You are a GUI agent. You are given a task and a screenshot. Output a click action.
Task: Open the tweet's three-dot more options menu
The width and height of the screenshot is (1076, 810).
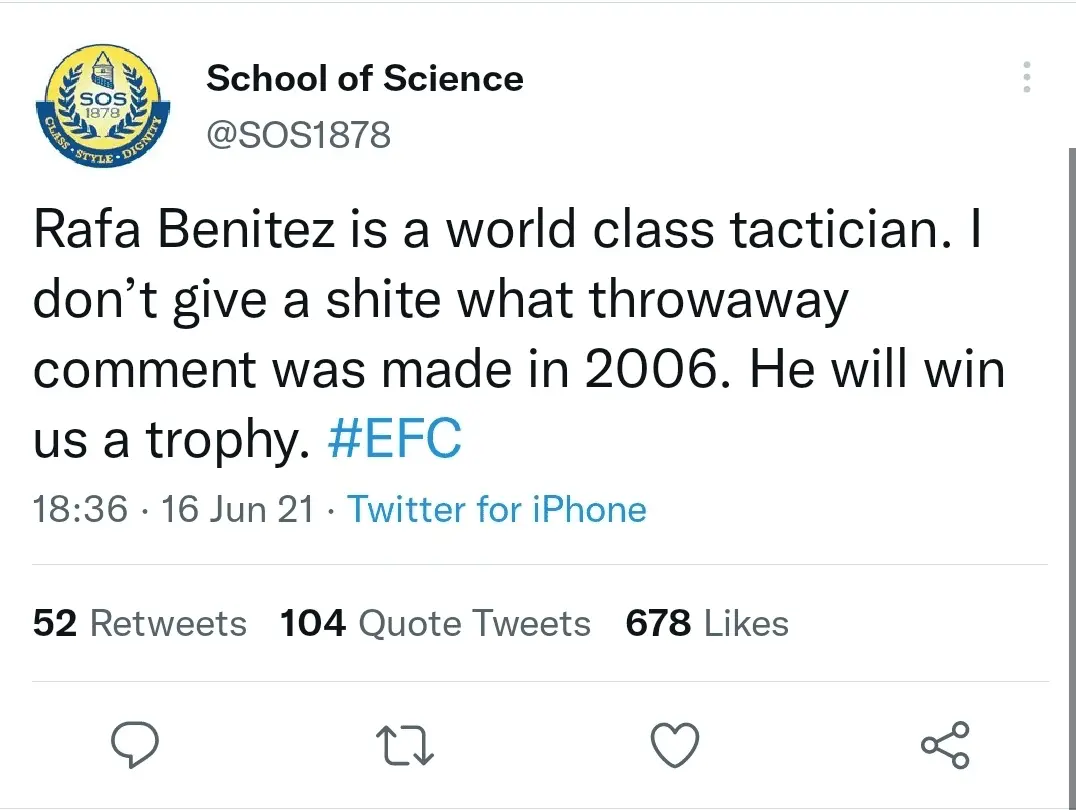click(x=1025, y=78)
